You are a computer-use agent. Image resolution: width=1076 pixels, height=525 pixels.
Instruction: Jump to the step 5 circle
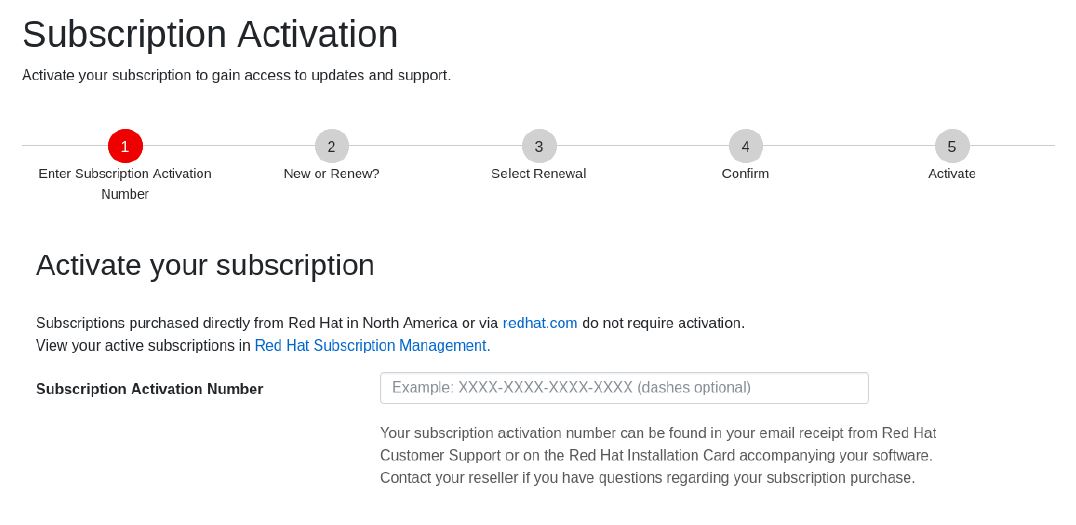pyautogui.click(x=951, y=146)
